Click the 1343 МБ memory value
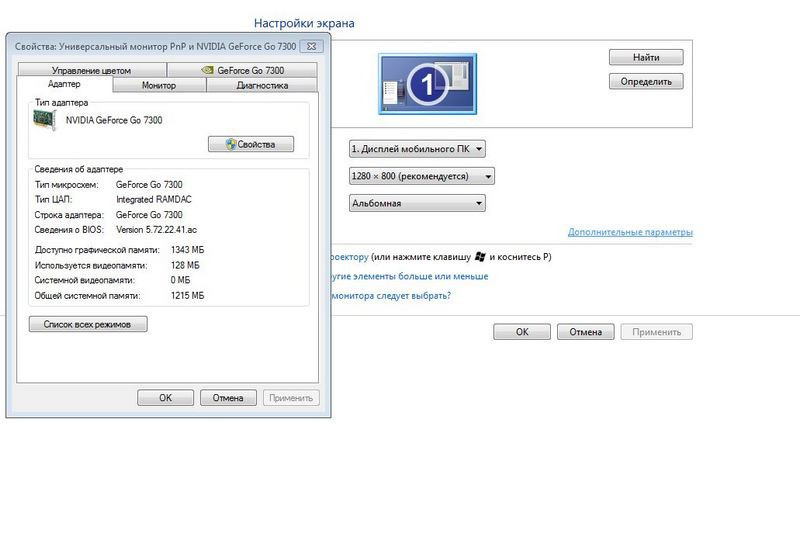Viewport: 800px width, 544px height. click(x=187, y=250)
